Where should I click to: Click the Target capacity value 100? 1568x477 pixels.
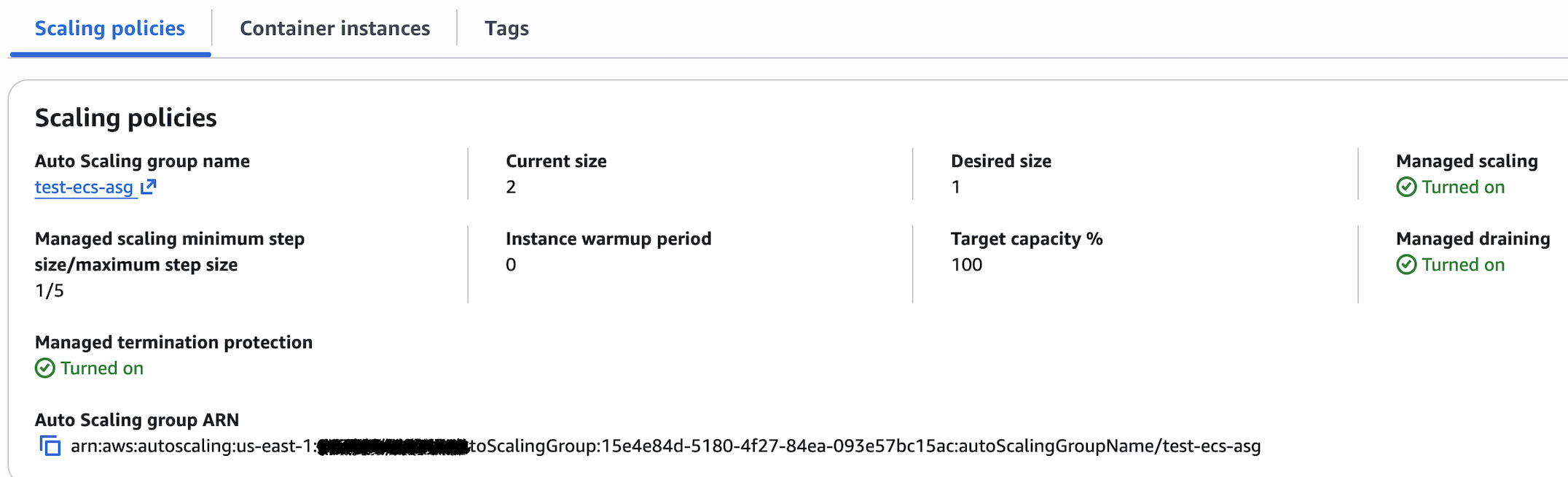tap(966, 265)
